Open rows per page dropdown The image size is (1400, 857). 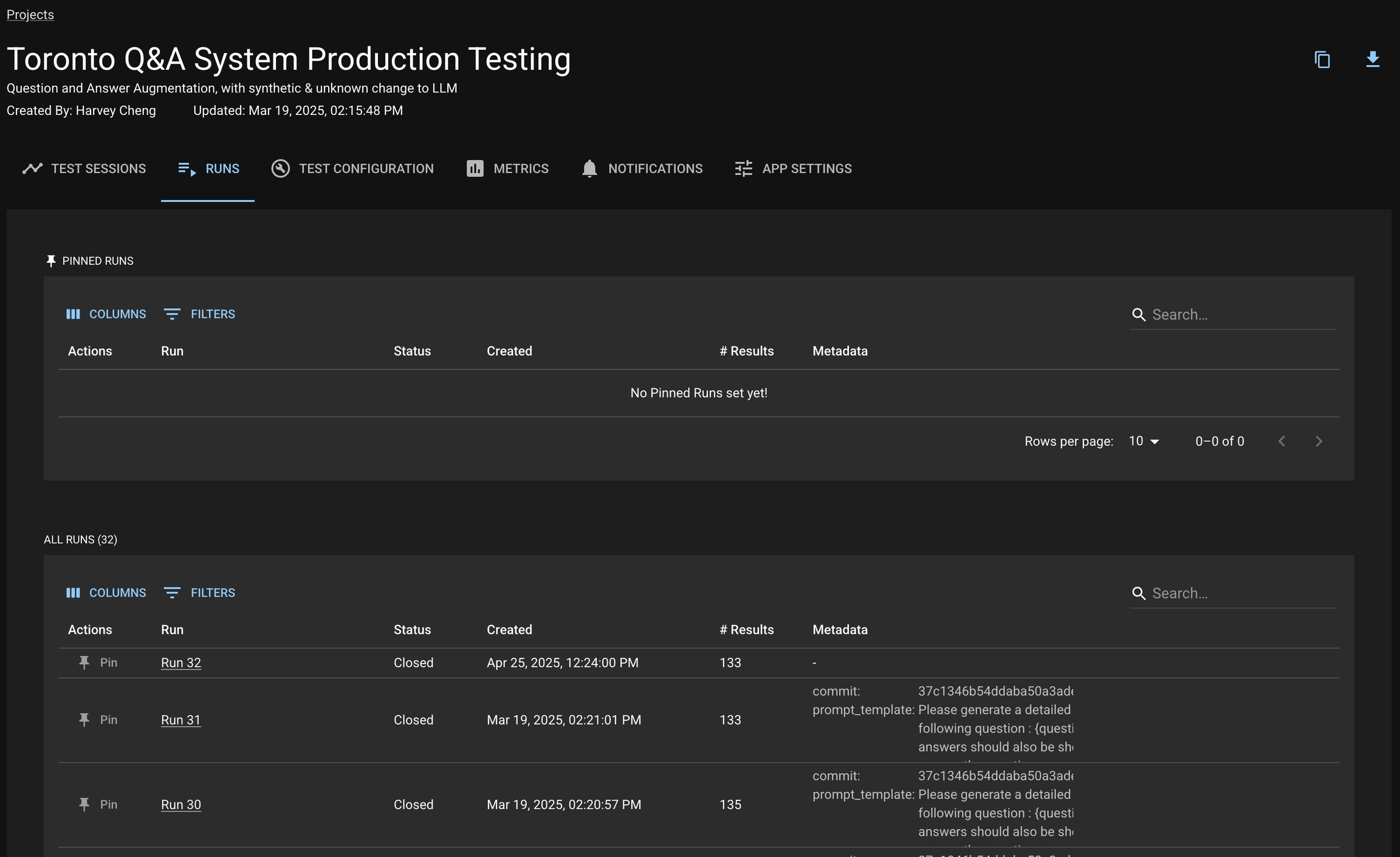1144,441
